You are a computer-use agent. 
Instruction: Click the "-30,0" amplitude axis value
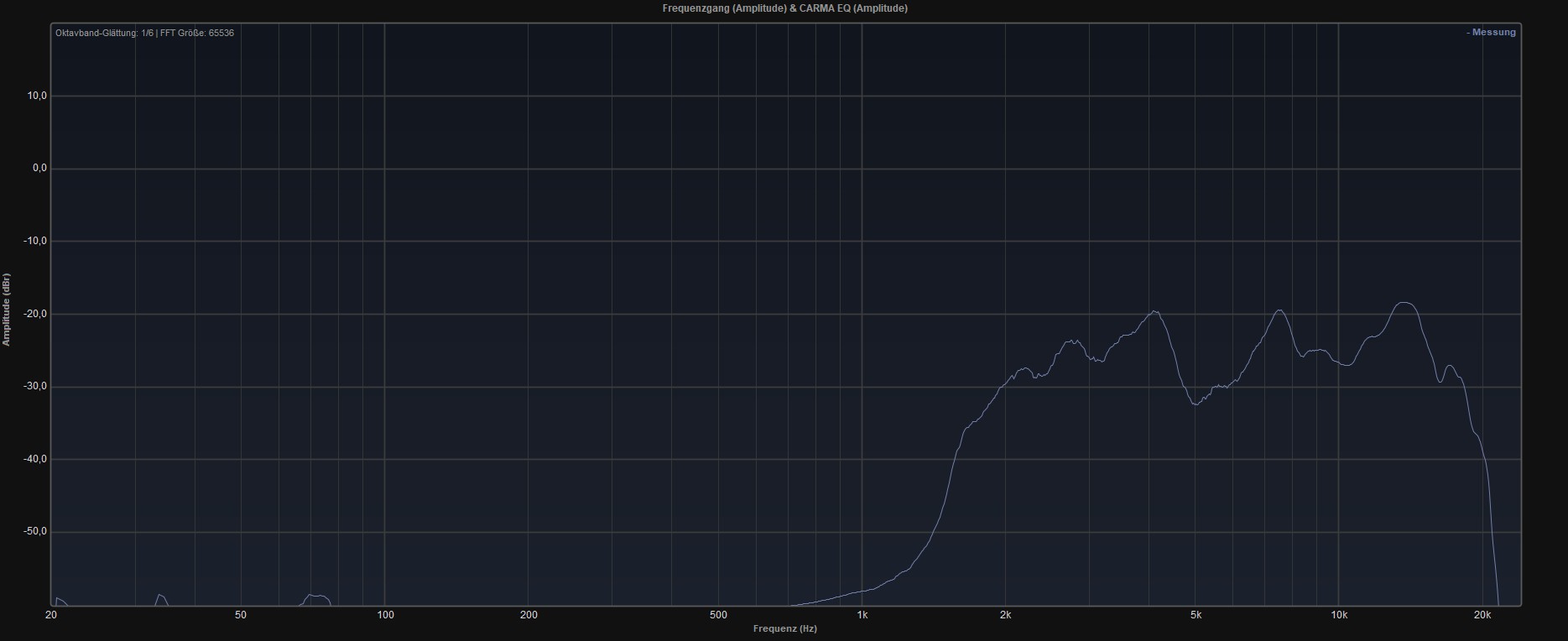tap(35, 387)
